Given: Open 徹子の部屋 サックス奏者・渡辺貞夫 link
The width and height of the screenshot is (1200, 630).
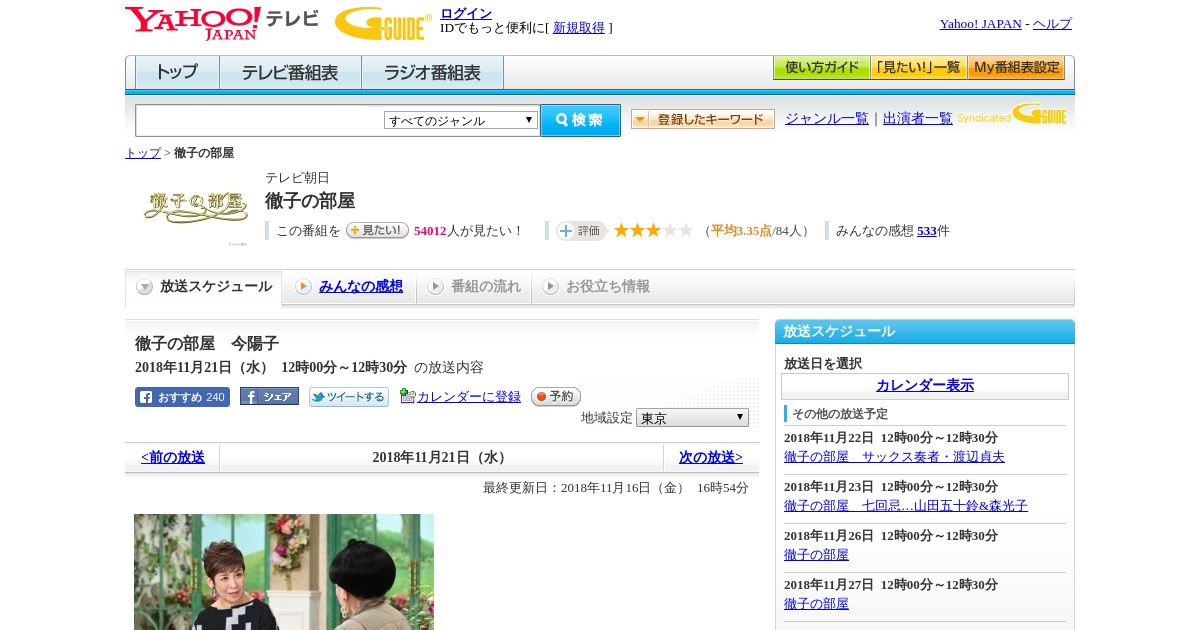Looking at the screenshot, I should 894,457.
